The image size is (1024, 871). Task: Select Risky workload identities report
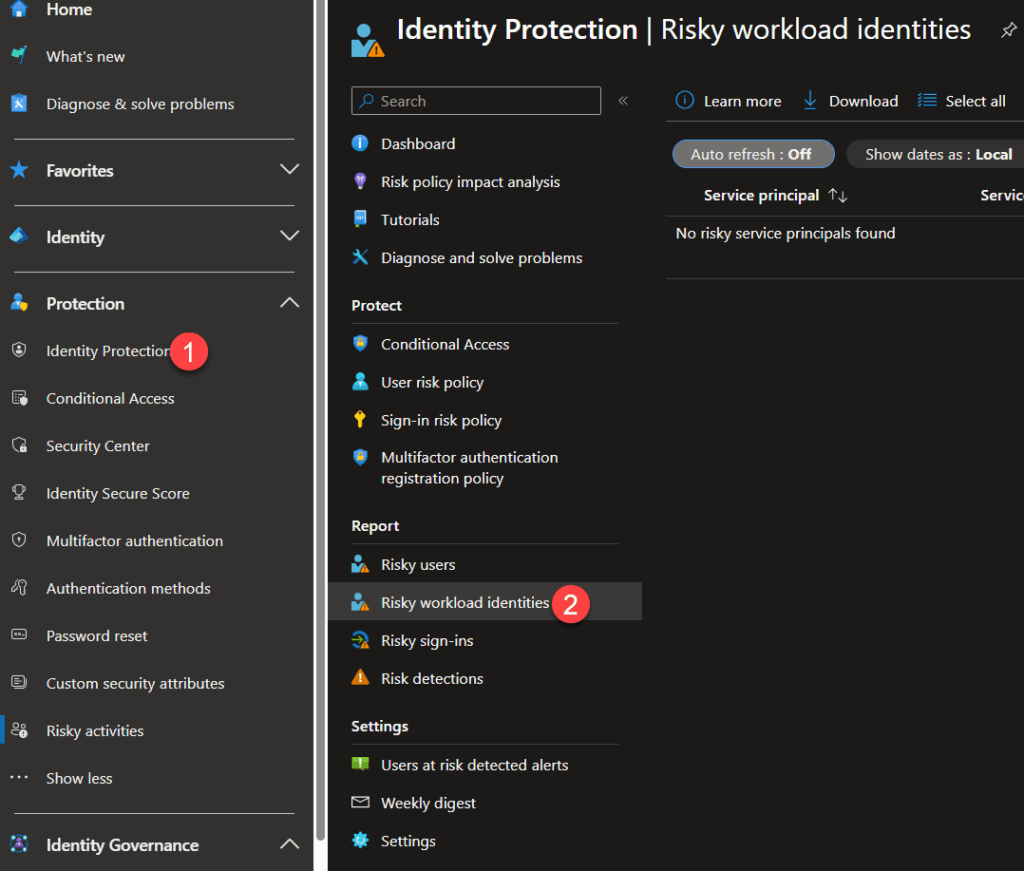coord(484,601)
